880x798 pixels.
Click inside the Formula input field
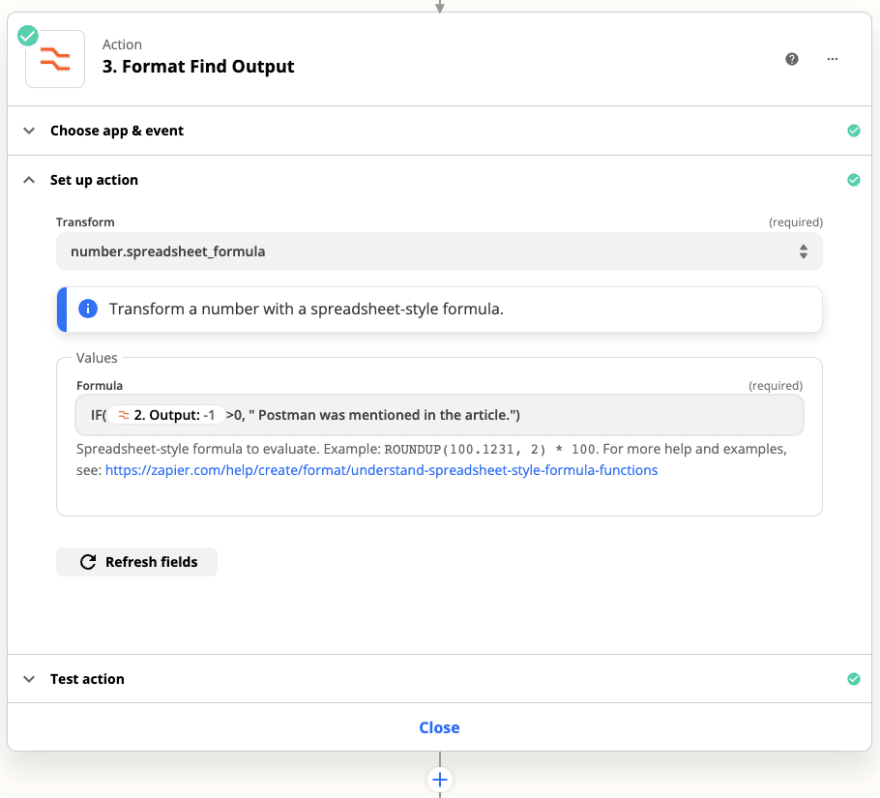(439, 415)
